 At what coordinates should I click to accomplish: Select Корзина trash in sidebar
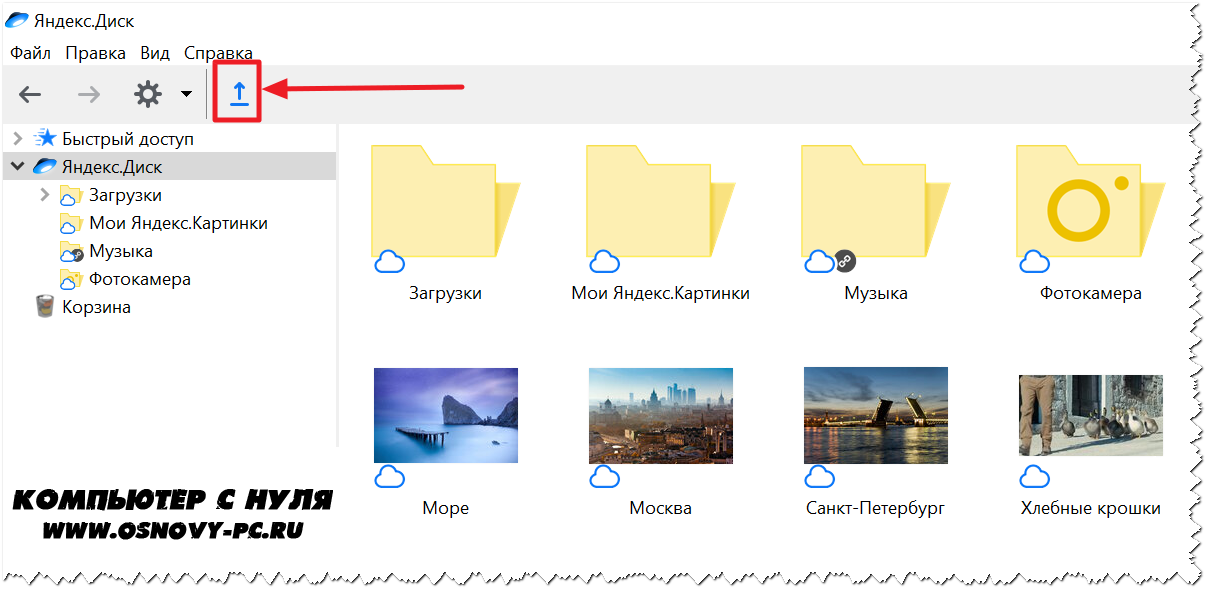point(96,307)
